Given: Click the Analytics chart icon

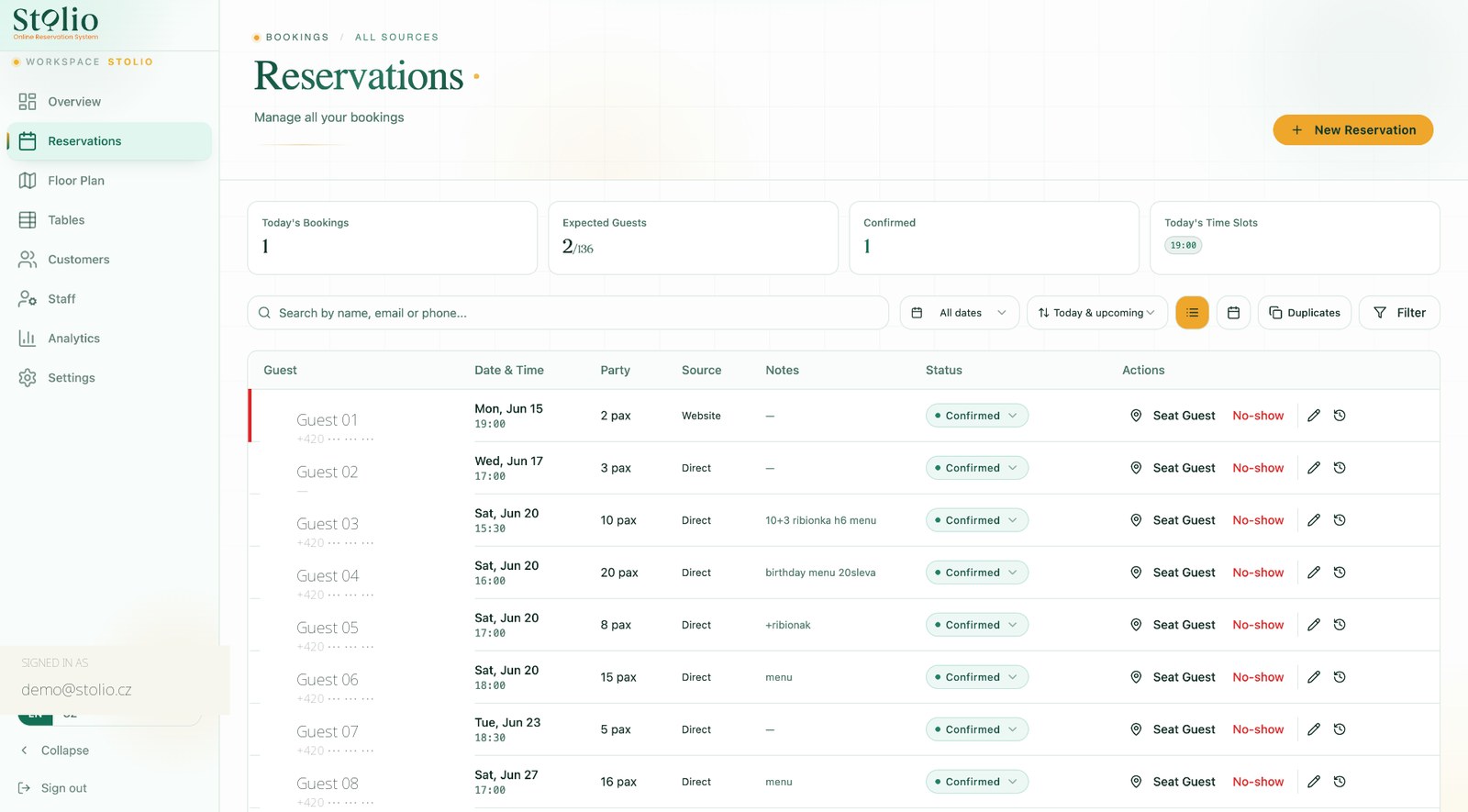Looking at the screenshot, I should (28, 339).
